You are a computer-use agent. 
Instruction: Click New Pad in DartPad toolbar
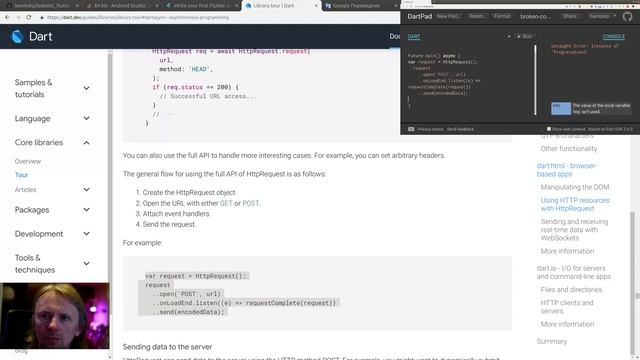tap(448, 16)
